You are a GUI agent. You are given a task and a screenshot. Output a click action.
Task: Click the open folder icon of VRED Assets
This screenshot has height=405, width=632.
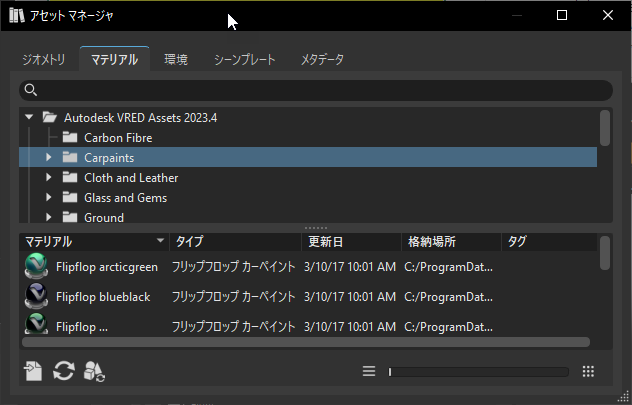coord(50,117)
